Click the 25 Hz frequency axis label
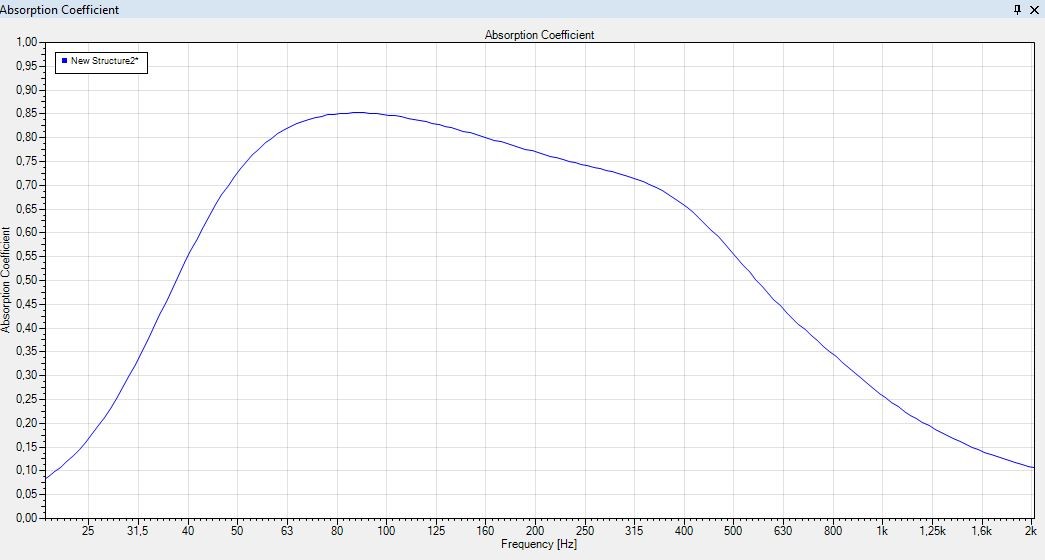This screenshot has width=1045, height=560. [x=88, y=530]
